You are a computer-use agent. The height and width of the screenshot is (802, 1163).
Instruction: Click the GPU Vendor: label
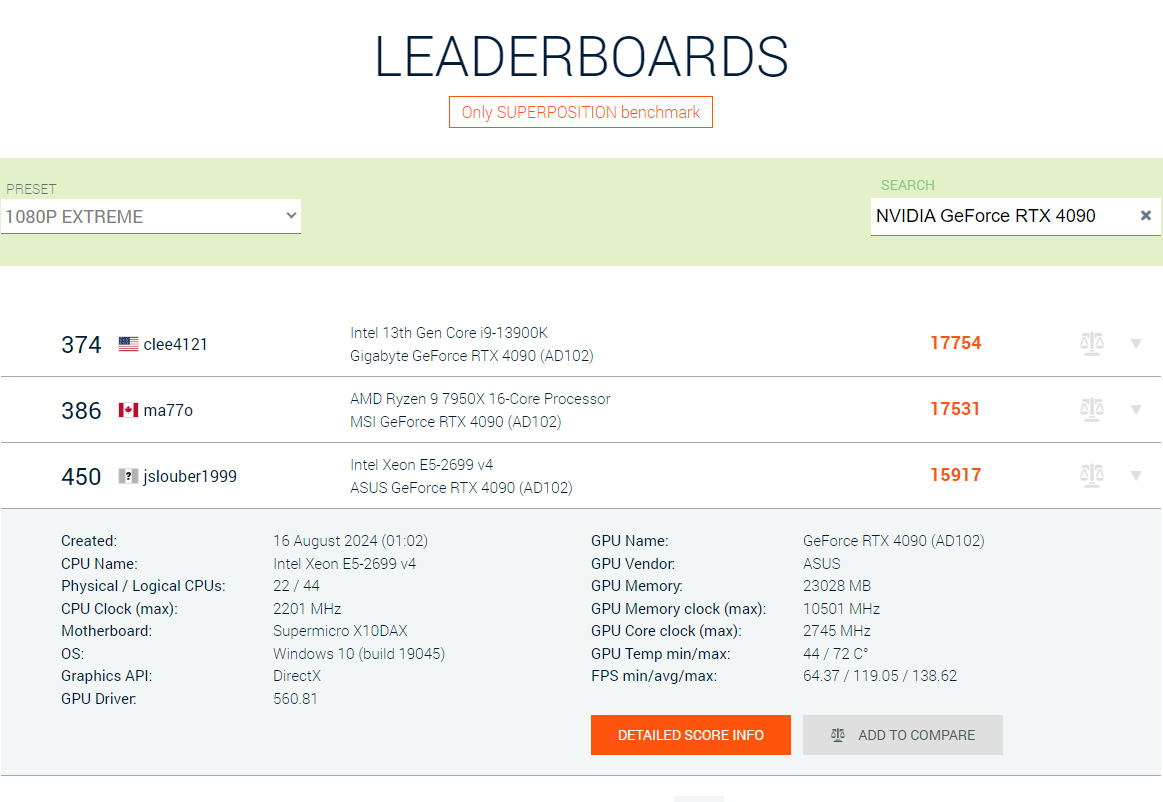tap(633, 564)
